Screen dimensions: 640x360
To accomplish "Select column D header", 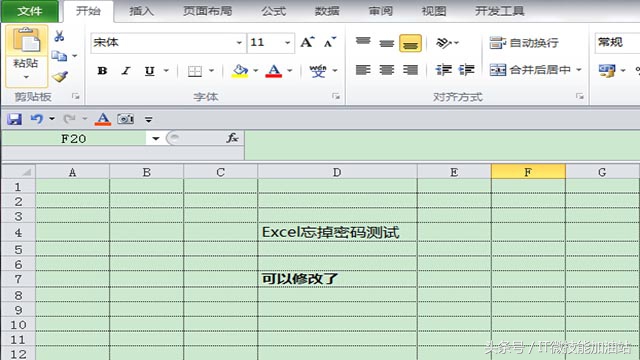I will [x=337, y=172].
